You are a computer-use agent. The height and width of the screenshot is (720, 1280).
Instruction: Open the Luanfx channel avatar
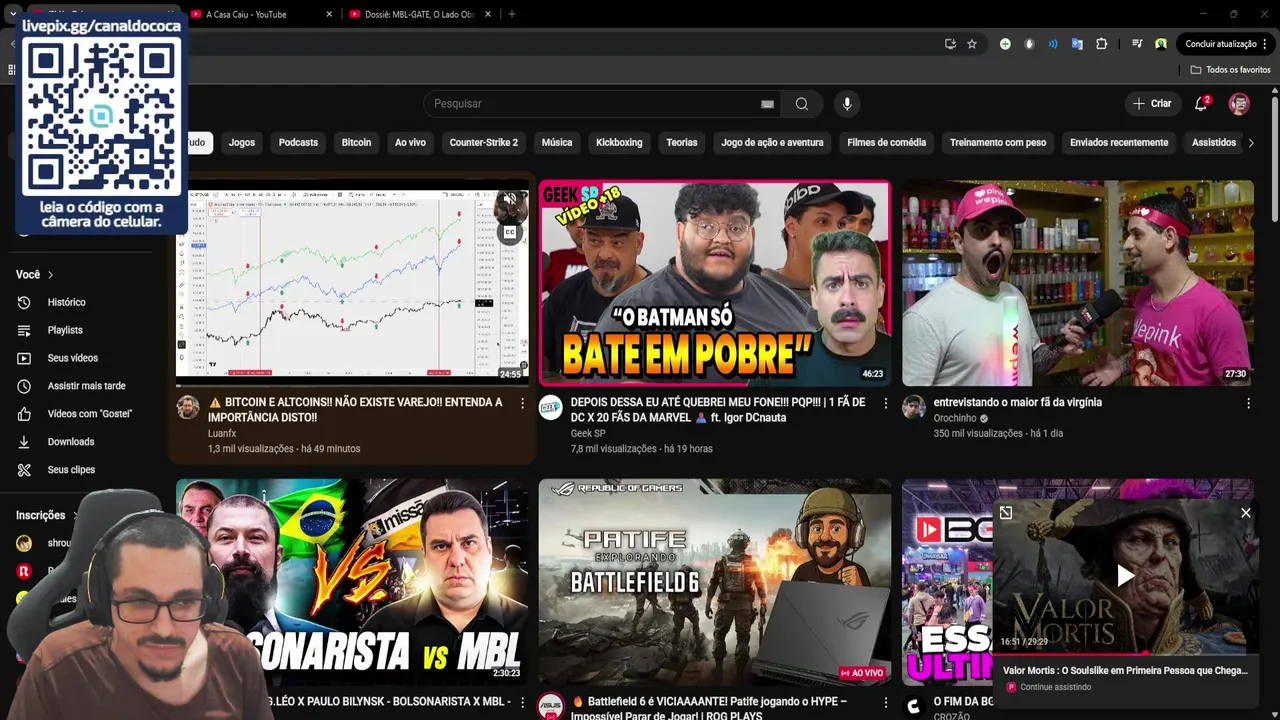pos(188,407)
